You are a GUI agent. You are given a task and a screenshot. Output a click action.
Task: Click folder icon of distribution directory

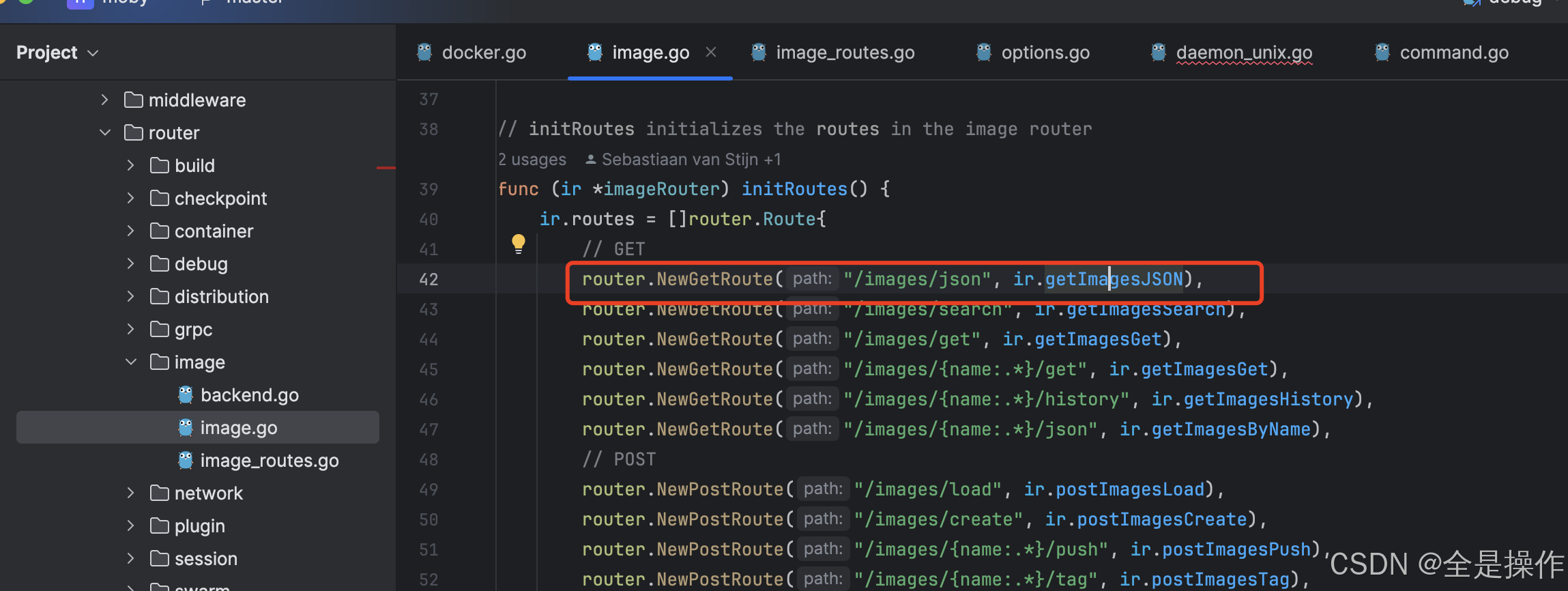pos(160,296)
